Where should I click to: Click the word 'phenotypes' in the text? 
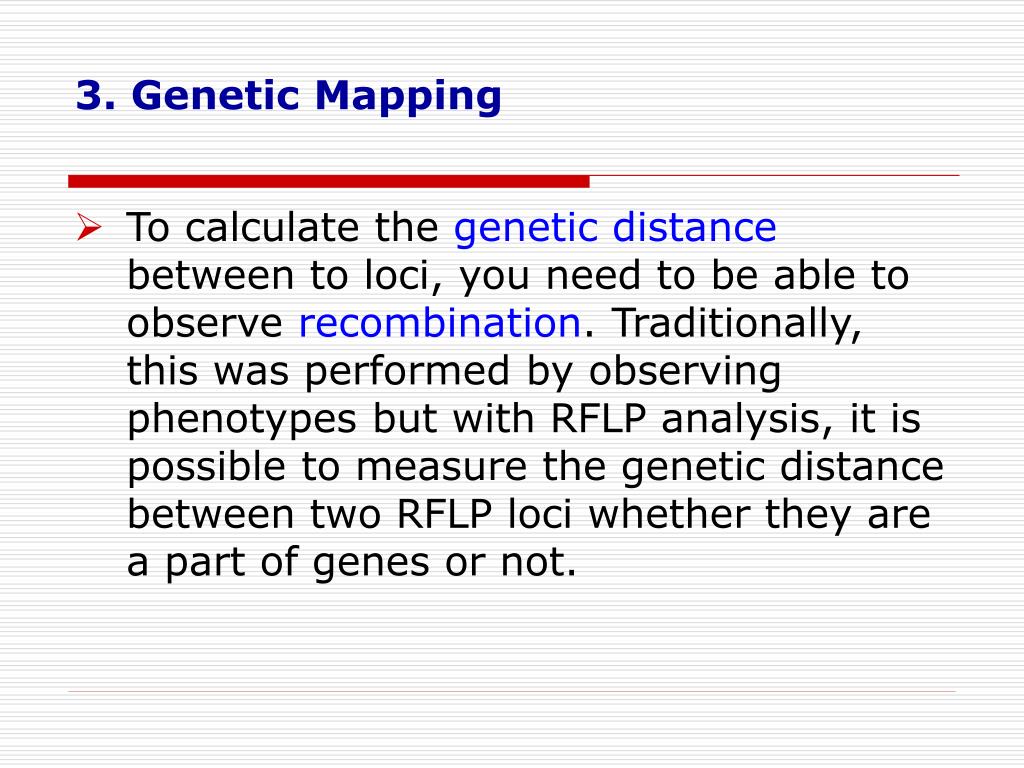pos(242,420)
